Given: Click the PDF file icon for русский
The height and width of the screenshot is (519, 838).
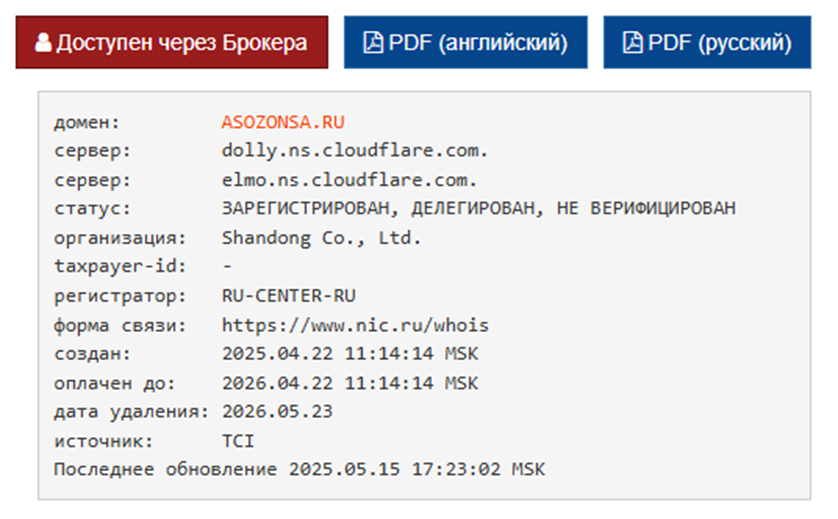Looking at the screenshot, I should click(633, 43).
